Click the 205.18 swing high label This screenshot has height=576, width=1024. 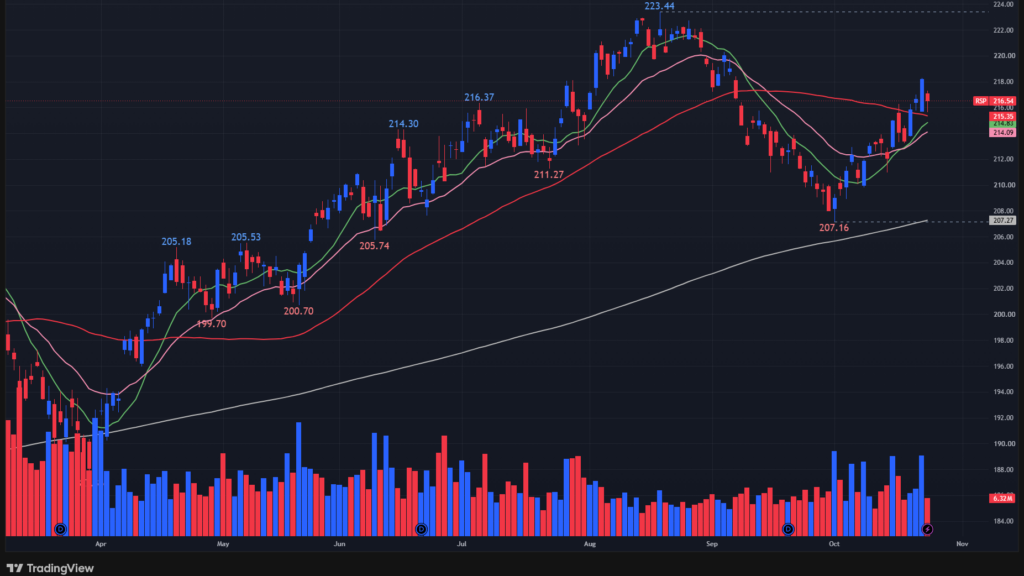pyautogui.click(x=176, y=242)
